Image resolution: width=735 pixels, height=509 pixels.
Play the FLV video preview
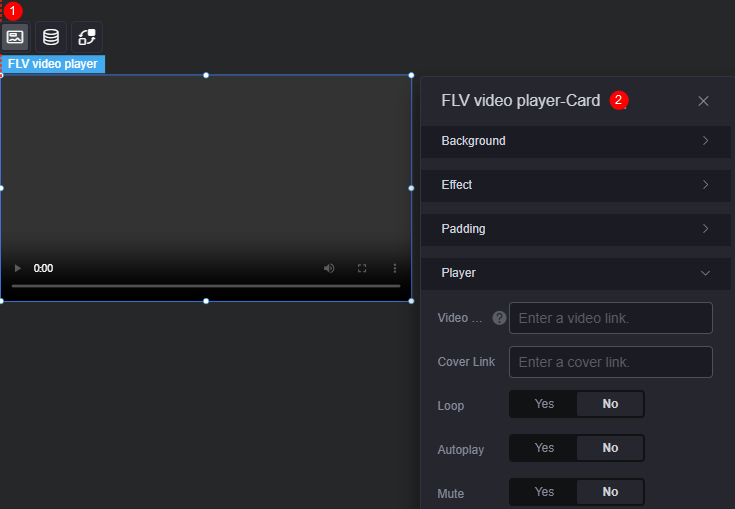[x=18, y=268]
